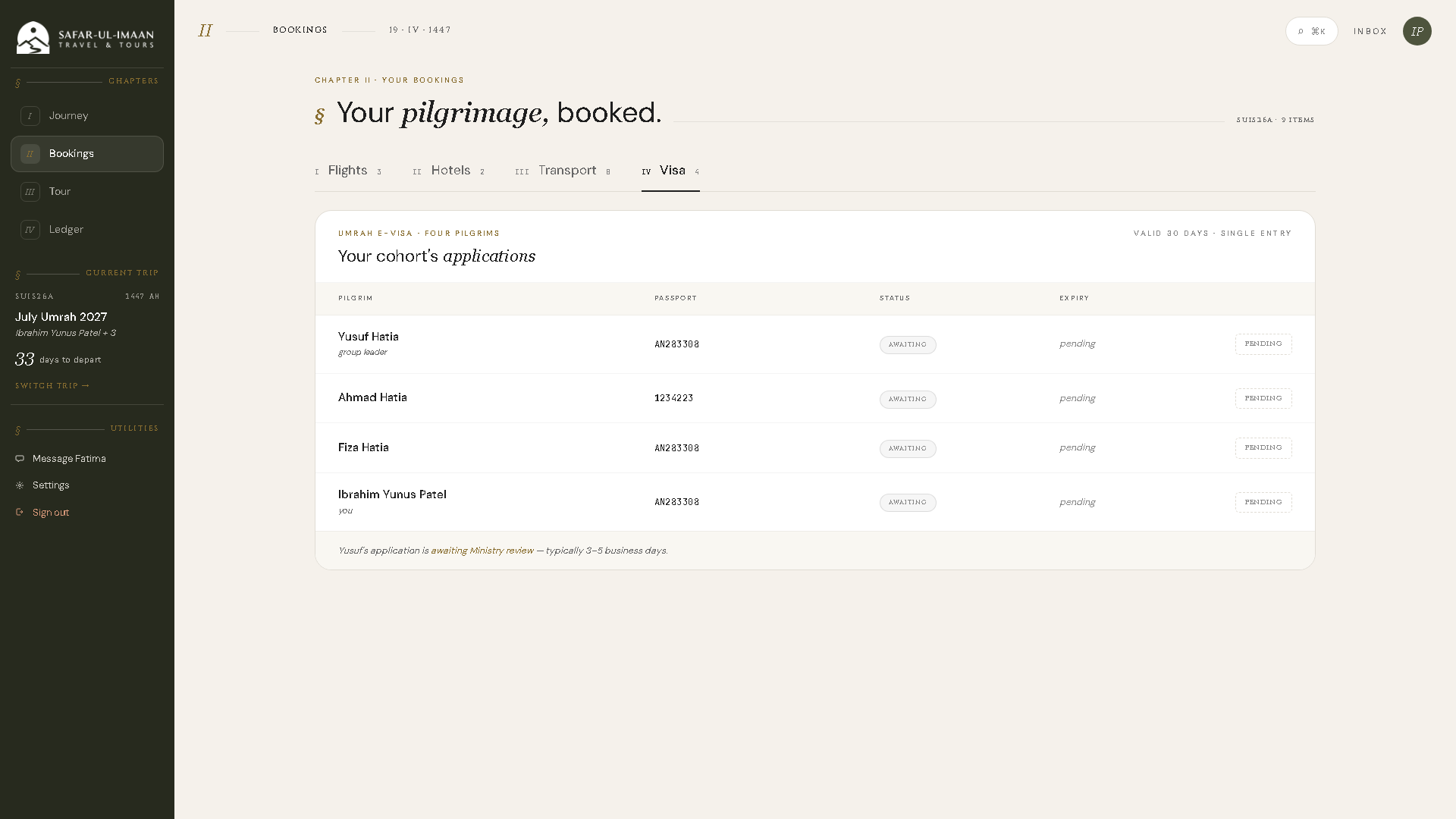Open the Inbox
1456x819 pixels.
point(1370,31)
